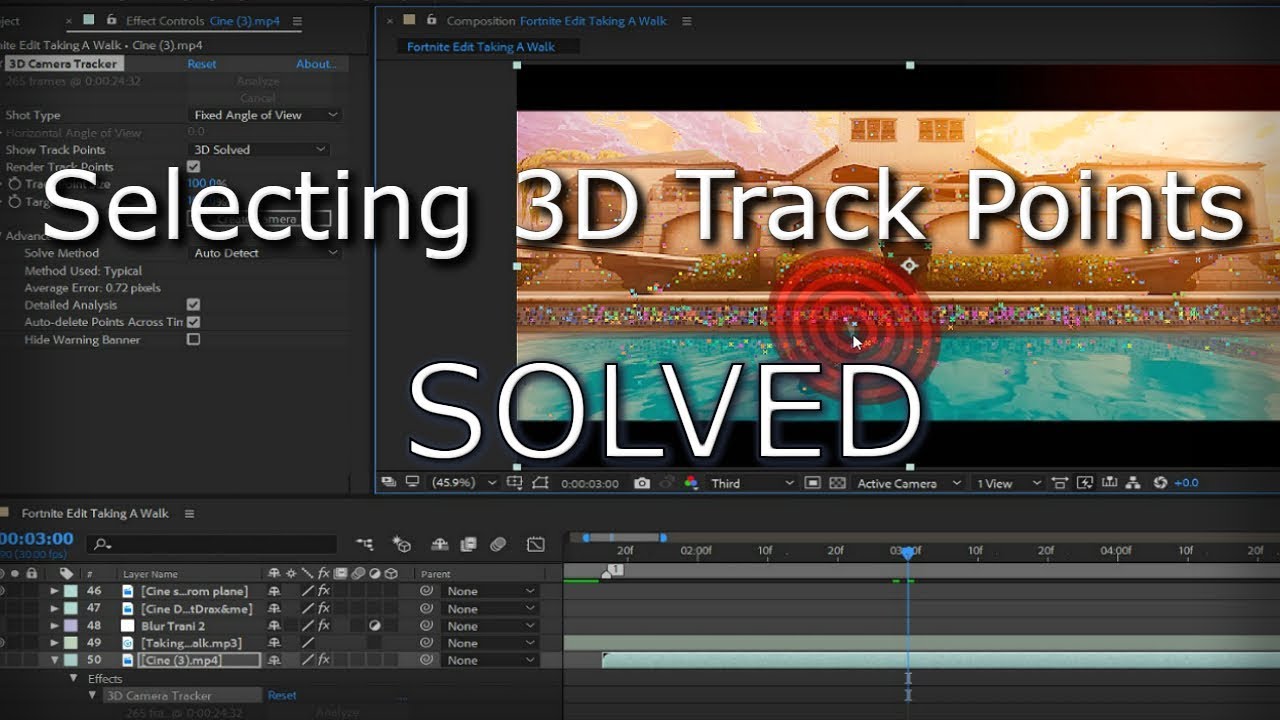Toggle audio for the Taking...alk.mp3 layer
The height and width of the screenshot is (720, 1280).
[2, 643]
